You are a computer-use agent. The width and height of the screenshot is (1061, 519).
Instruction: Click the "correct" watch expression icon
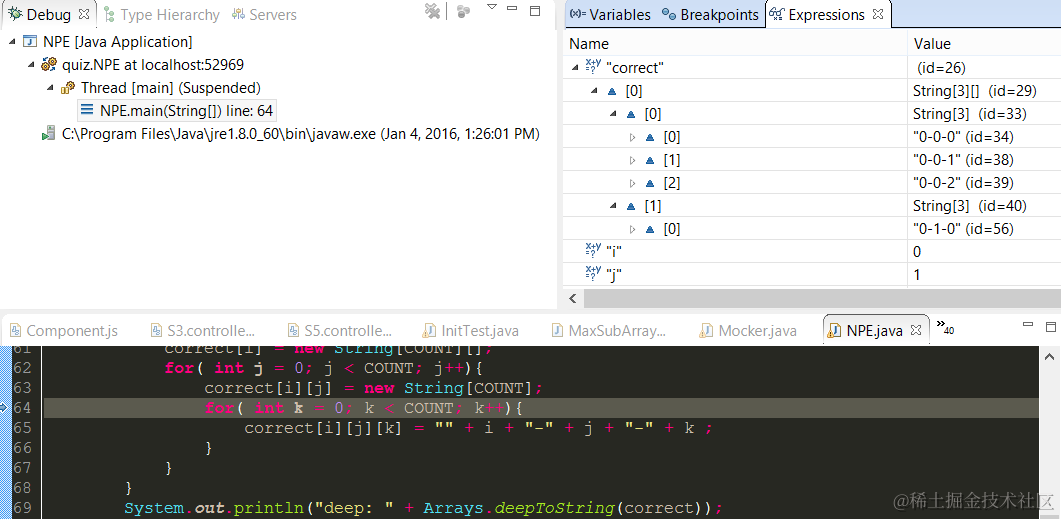click(x=593, y=67)
